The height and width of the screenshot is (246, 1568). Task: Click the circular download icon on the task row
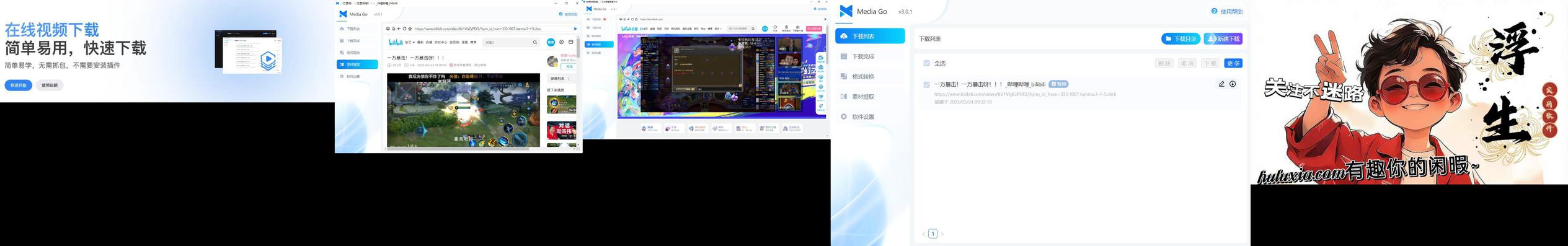1233,84
